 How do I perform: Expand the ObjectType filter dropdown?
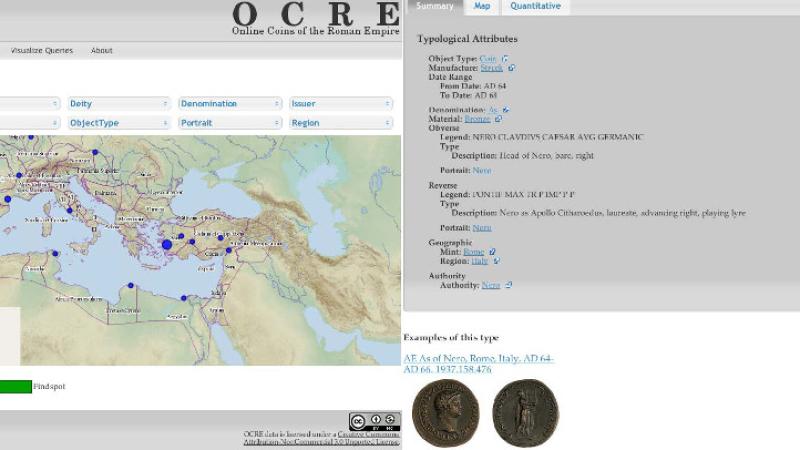pyautogui.click(x=118, y=123)
